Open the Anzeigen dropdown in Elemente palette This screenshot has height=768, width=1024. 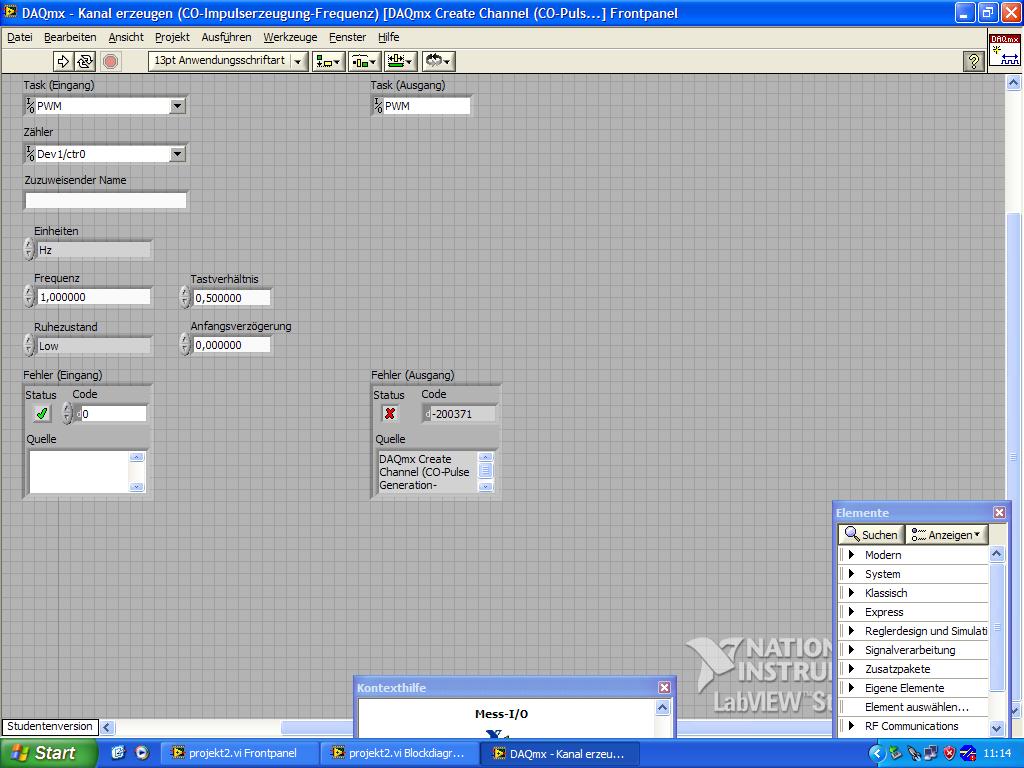point(946,534)
